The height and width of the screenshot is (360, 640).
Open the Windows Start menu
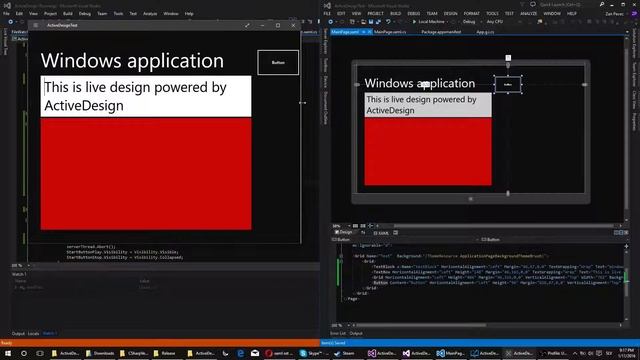pyautogui.click(x=8, y=353)
